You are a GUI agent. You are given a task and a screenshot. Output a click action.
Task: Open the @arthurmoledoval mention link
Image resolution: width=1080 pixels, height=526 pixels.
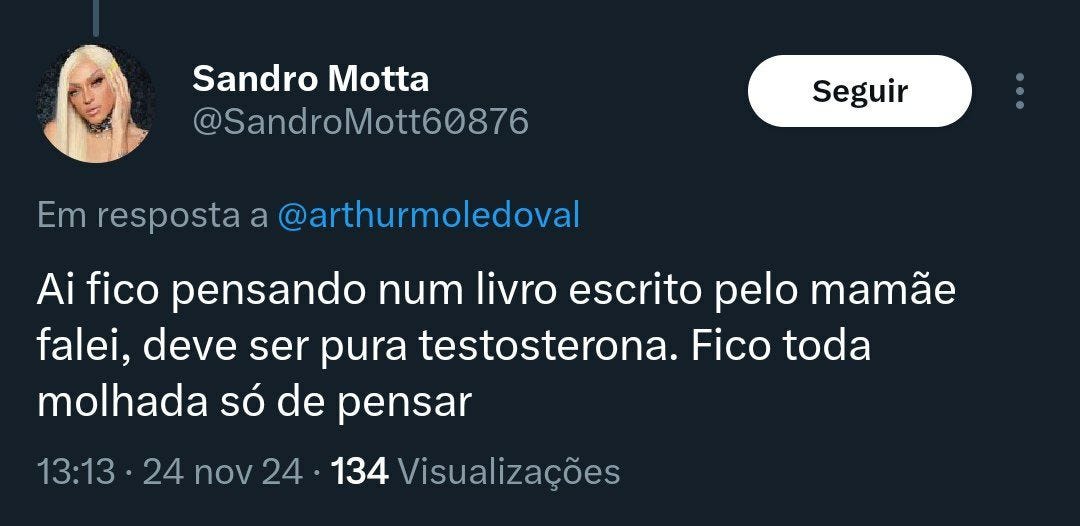[428, 215]
